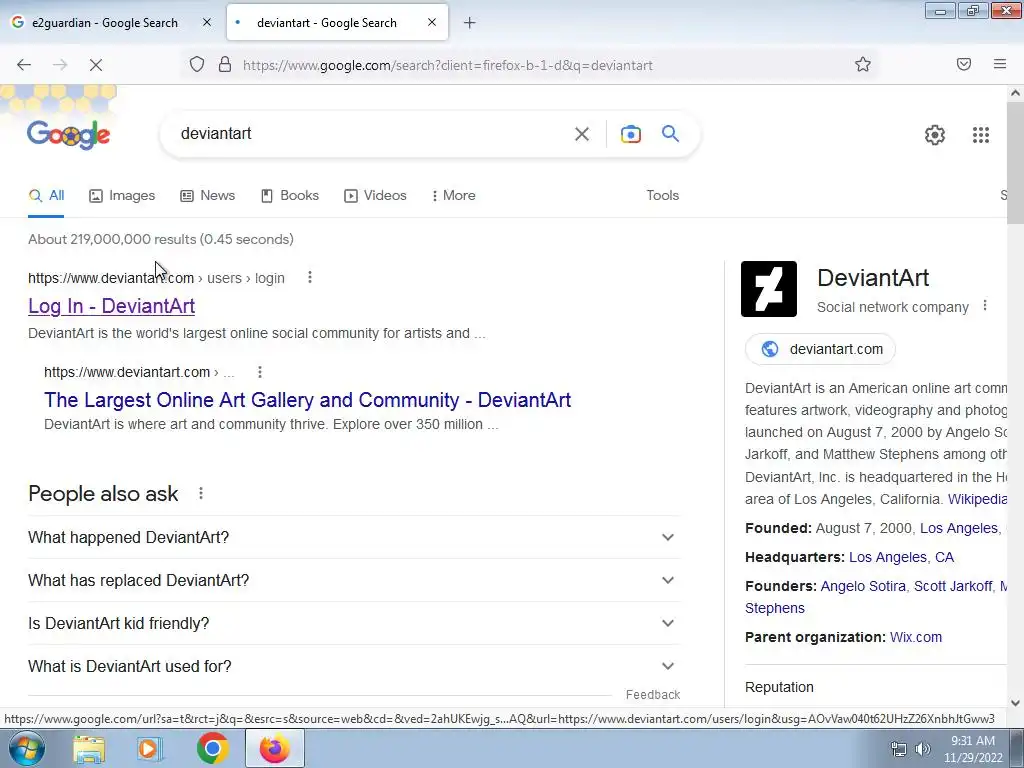Stop loading the page

tap(96, 65)
